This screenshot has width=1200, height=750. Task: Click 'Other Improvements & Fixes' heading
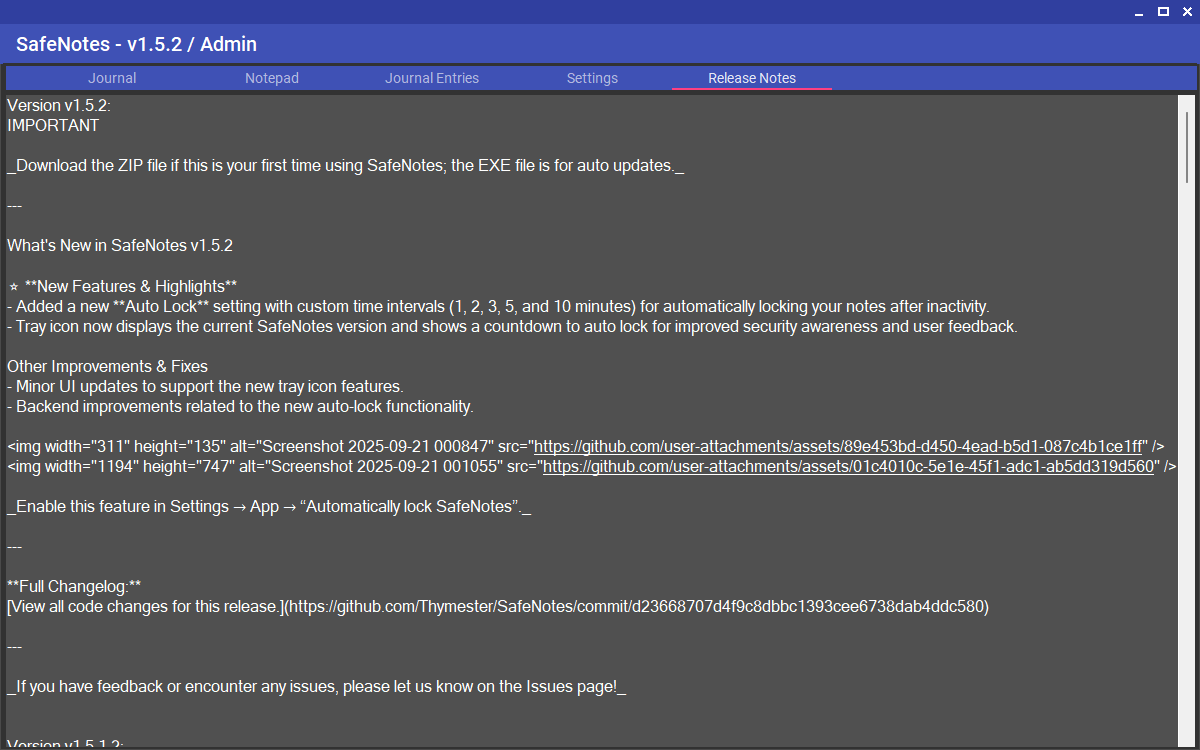click(x=107, y=366)
